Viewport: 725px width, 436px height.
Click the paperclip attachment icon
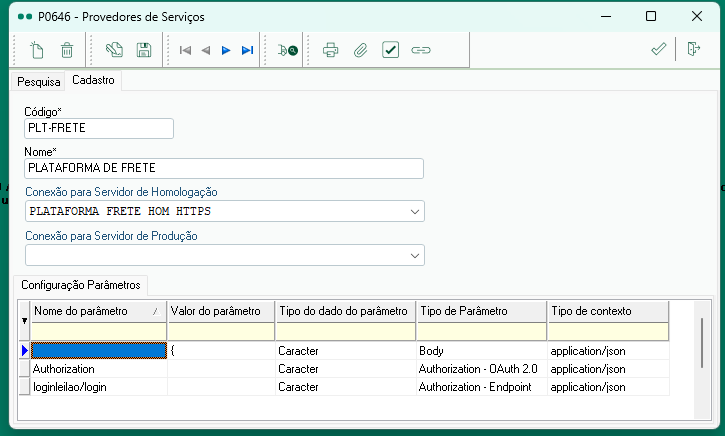coord(361,49)
